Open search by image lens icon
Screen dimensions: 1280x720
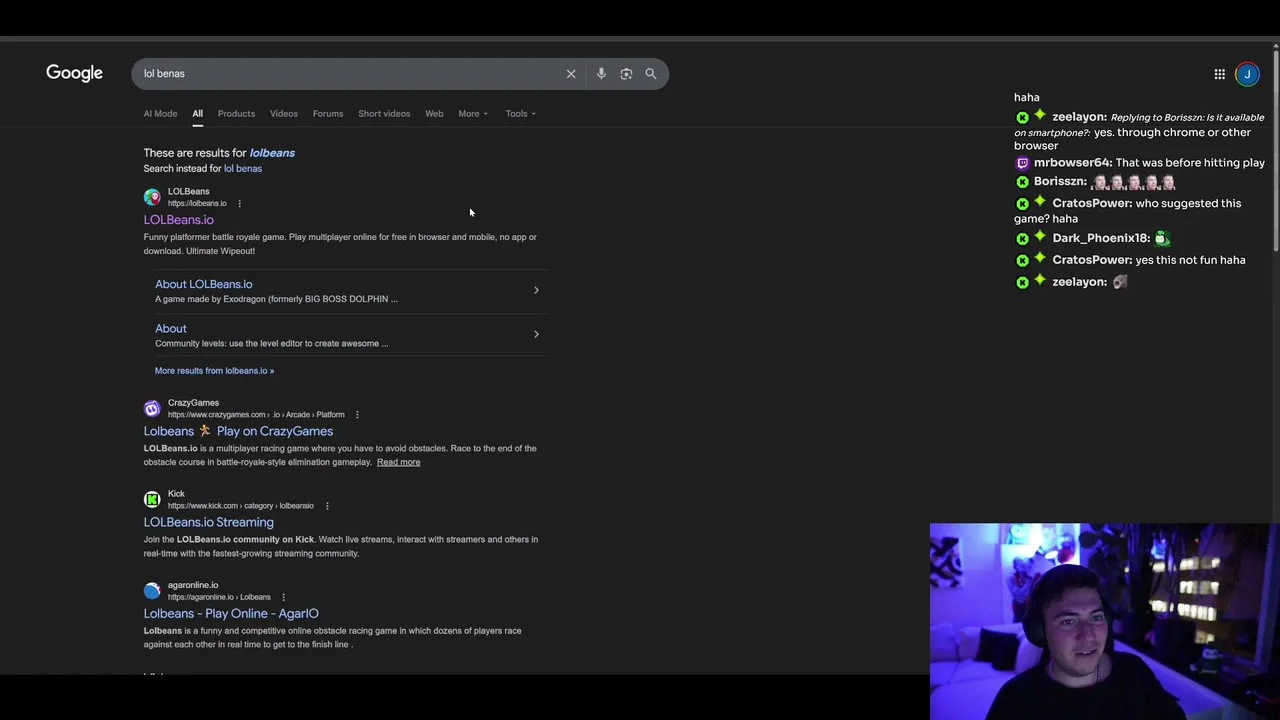[626, 74]
